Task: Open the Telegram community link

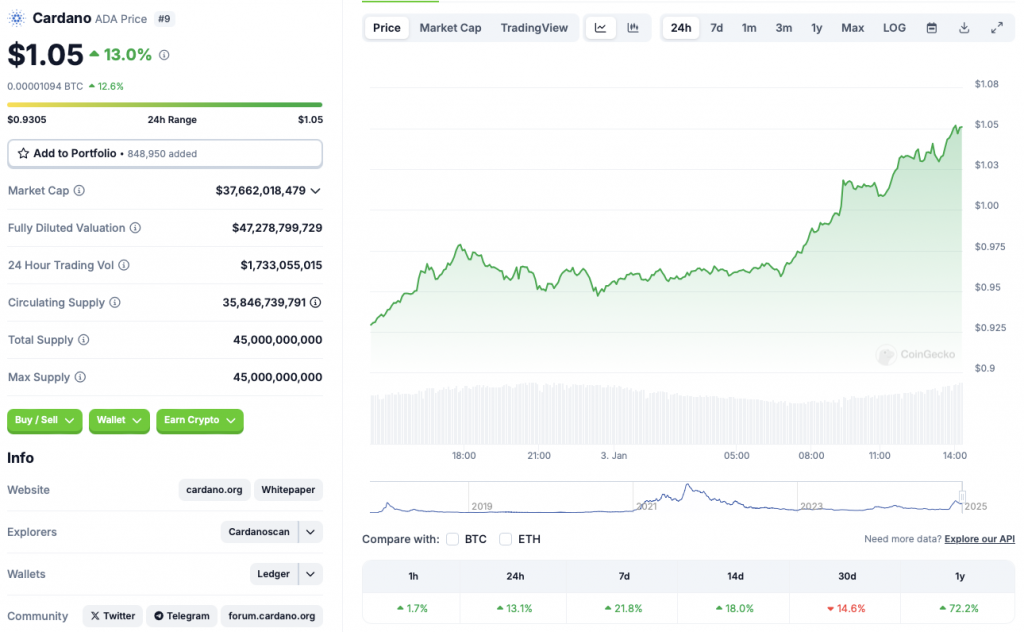Action: pos(182,616)
